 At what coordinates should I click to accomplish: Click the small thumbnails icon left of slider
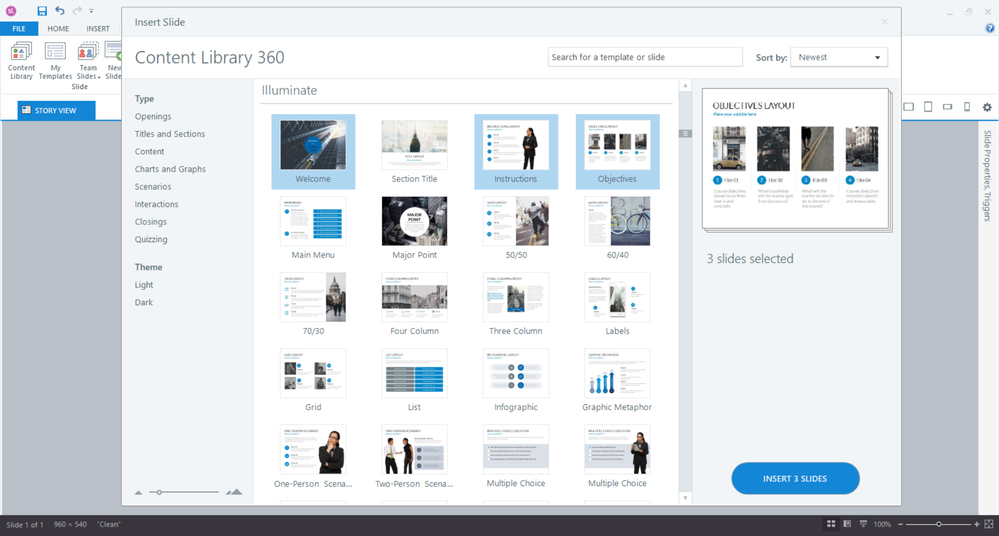tap(138, 493)
